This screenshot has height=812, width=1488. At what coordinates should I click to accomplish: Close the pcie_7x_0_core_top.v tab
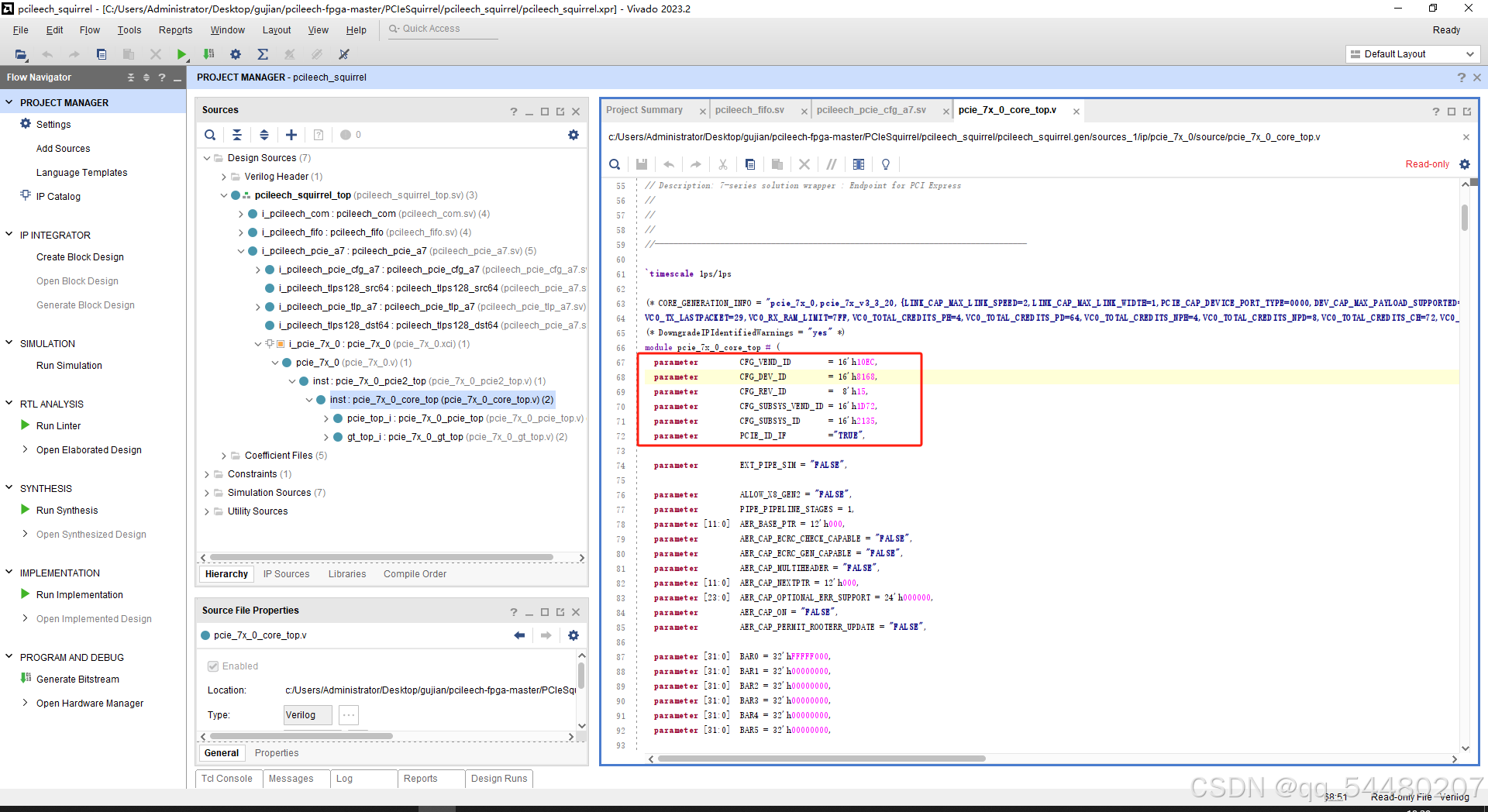pos(1076,112)
